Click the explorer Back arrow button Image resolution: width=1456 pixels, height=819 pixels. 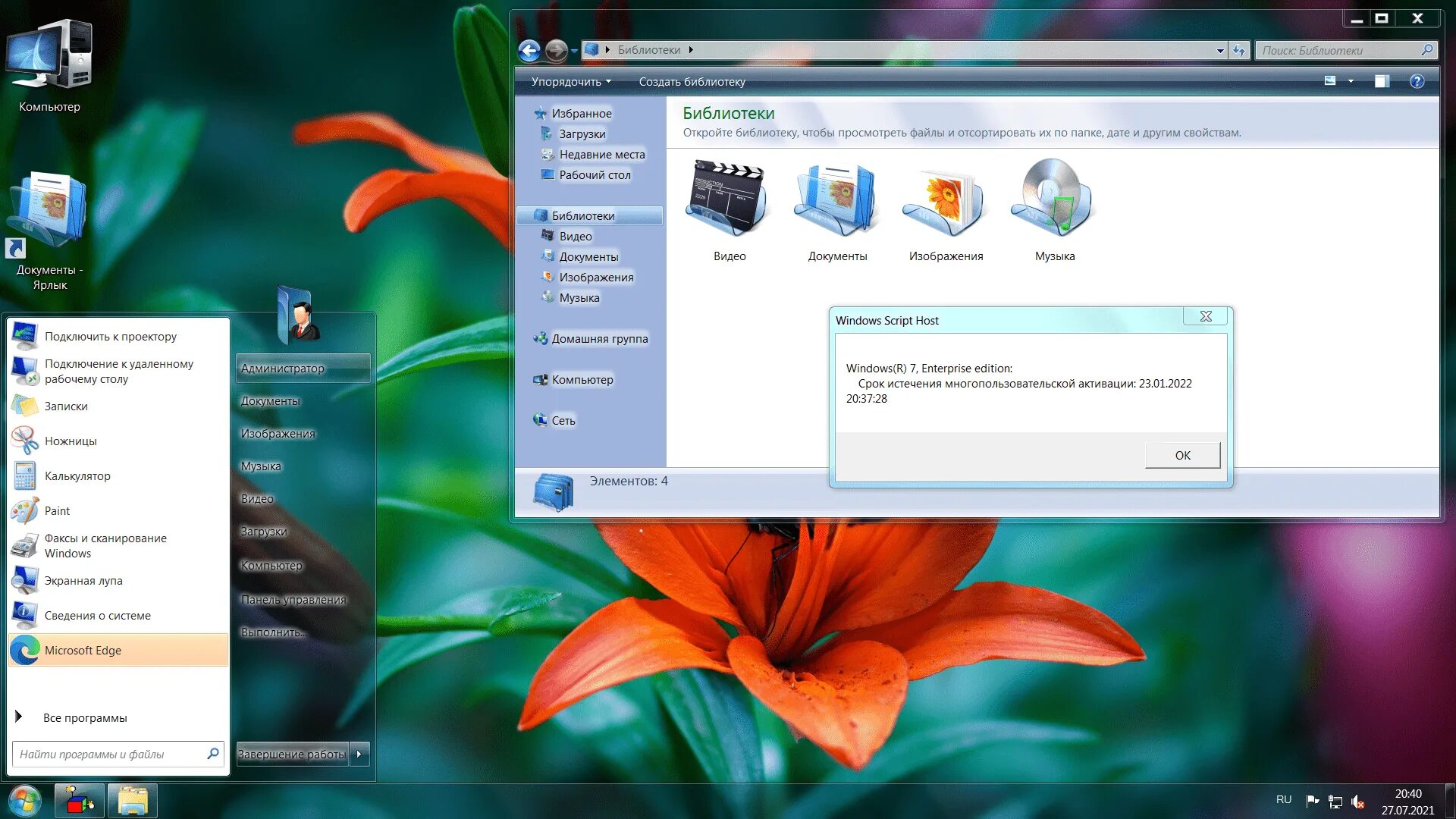[x=529, y=50]
